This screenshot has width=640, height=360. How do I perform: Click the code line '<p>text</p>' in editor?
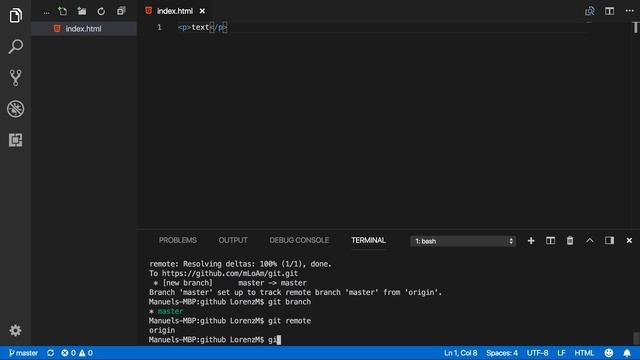pos(202,27)
